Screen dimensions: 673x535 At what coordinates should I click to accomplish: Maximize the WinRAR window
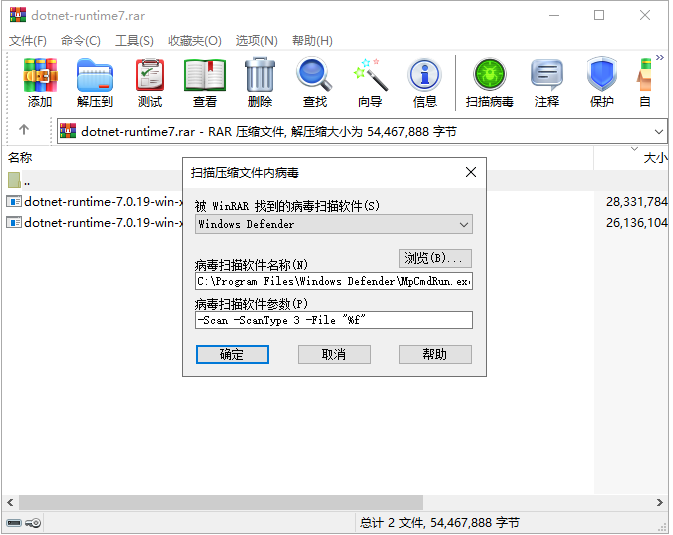(x=599, y=15)
